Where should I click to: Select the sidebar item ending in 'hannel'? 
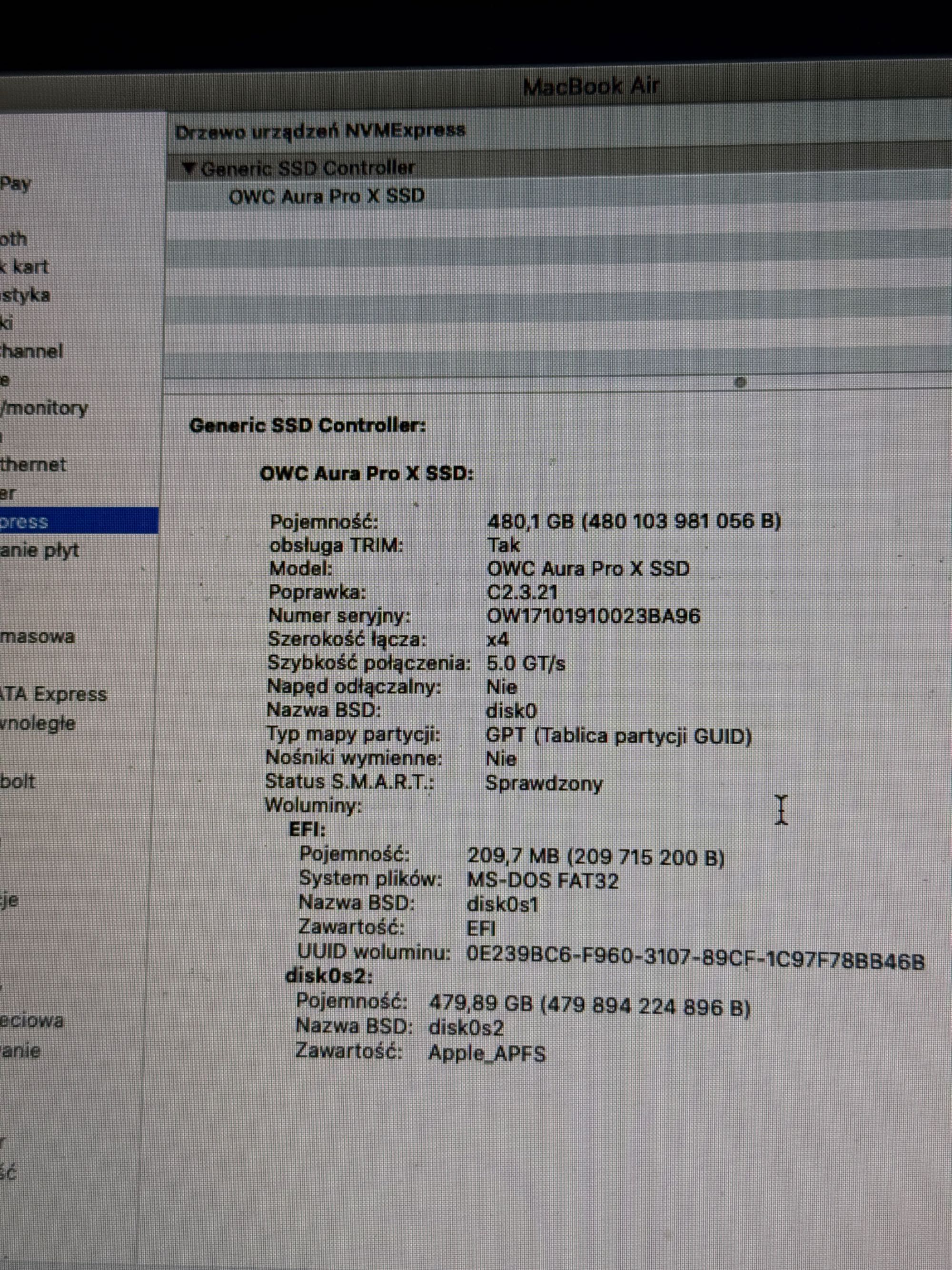31,351
